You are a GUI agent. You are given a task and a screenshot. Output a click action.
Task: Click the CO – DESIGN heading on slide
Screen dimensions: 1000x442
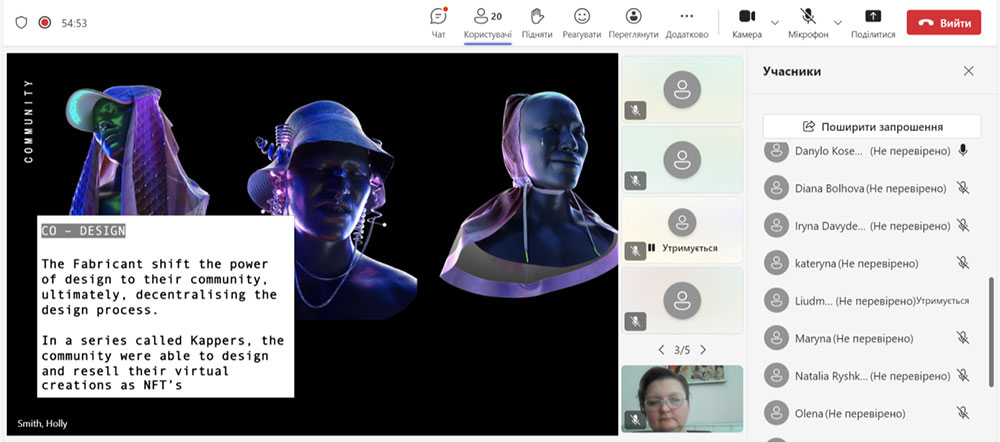pos(84,231)
